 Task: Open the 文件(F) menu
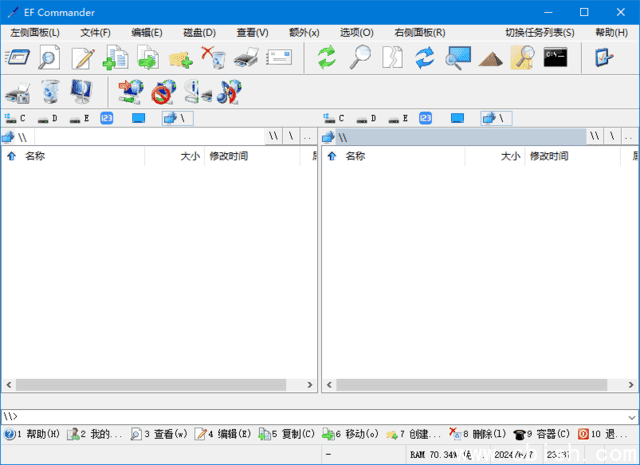click(95, 33)
